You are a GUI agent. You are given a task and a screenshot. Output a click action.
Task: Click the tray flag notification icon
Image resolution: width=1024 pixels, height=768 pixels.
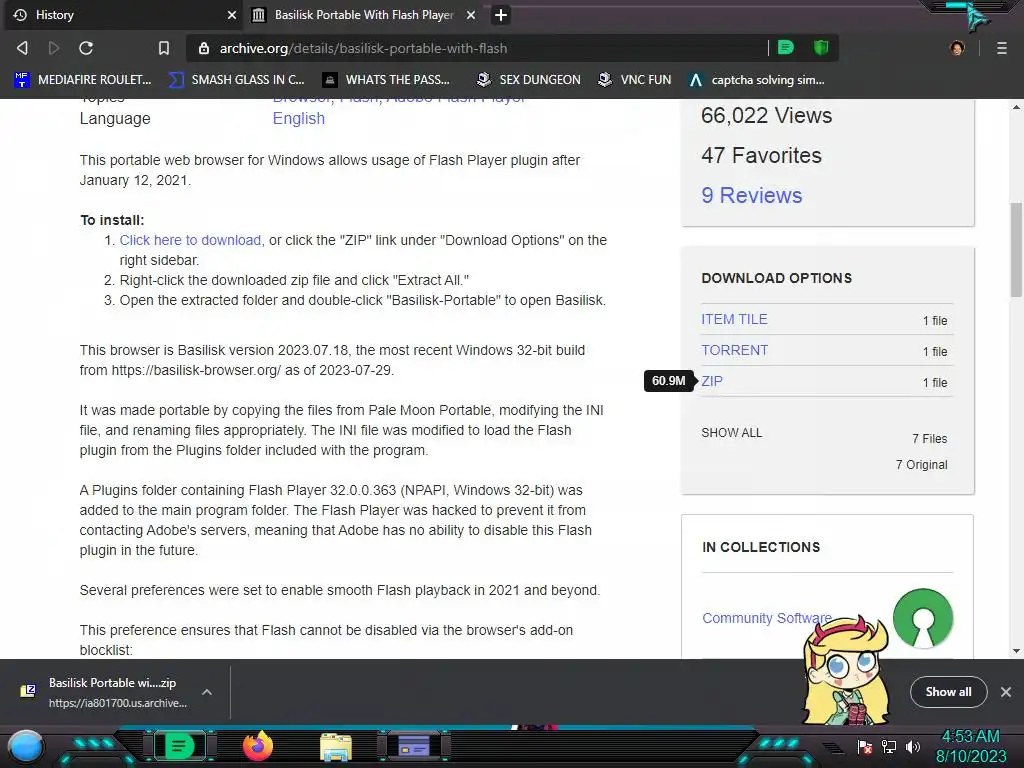[865, 747]
